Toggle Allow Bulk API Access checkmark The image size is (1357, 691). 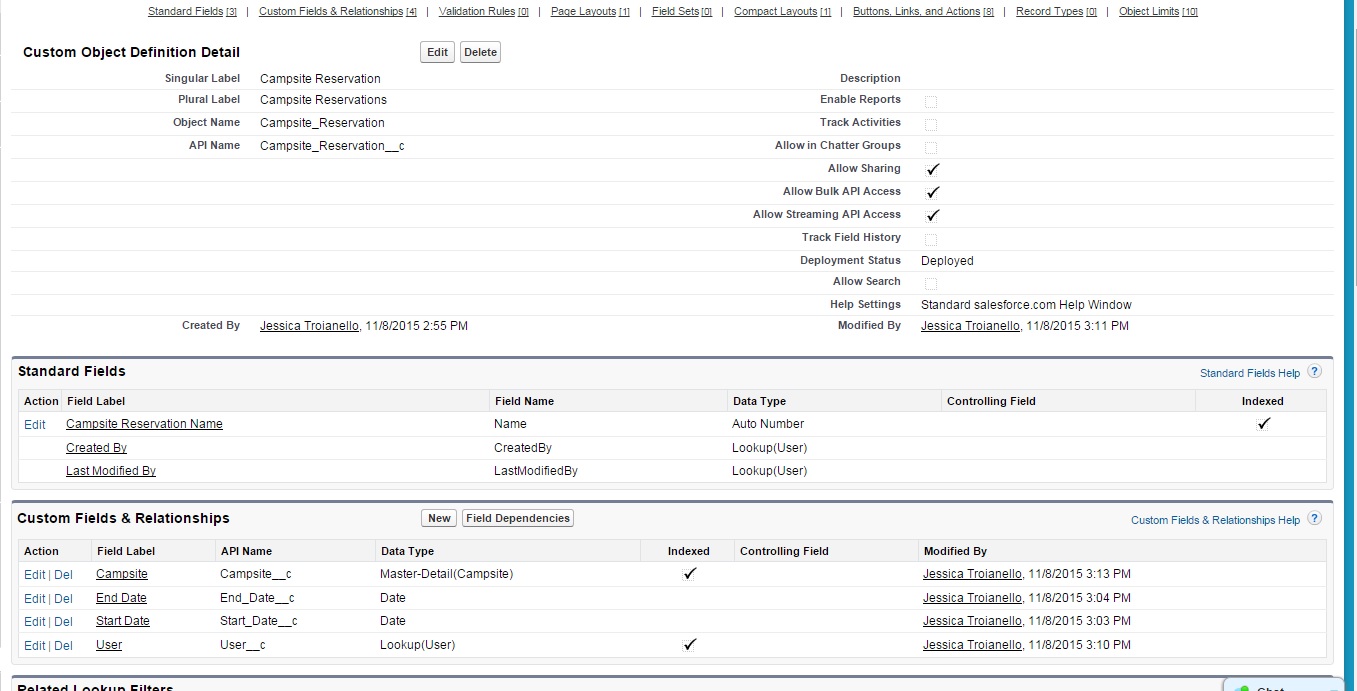(933, 192)
